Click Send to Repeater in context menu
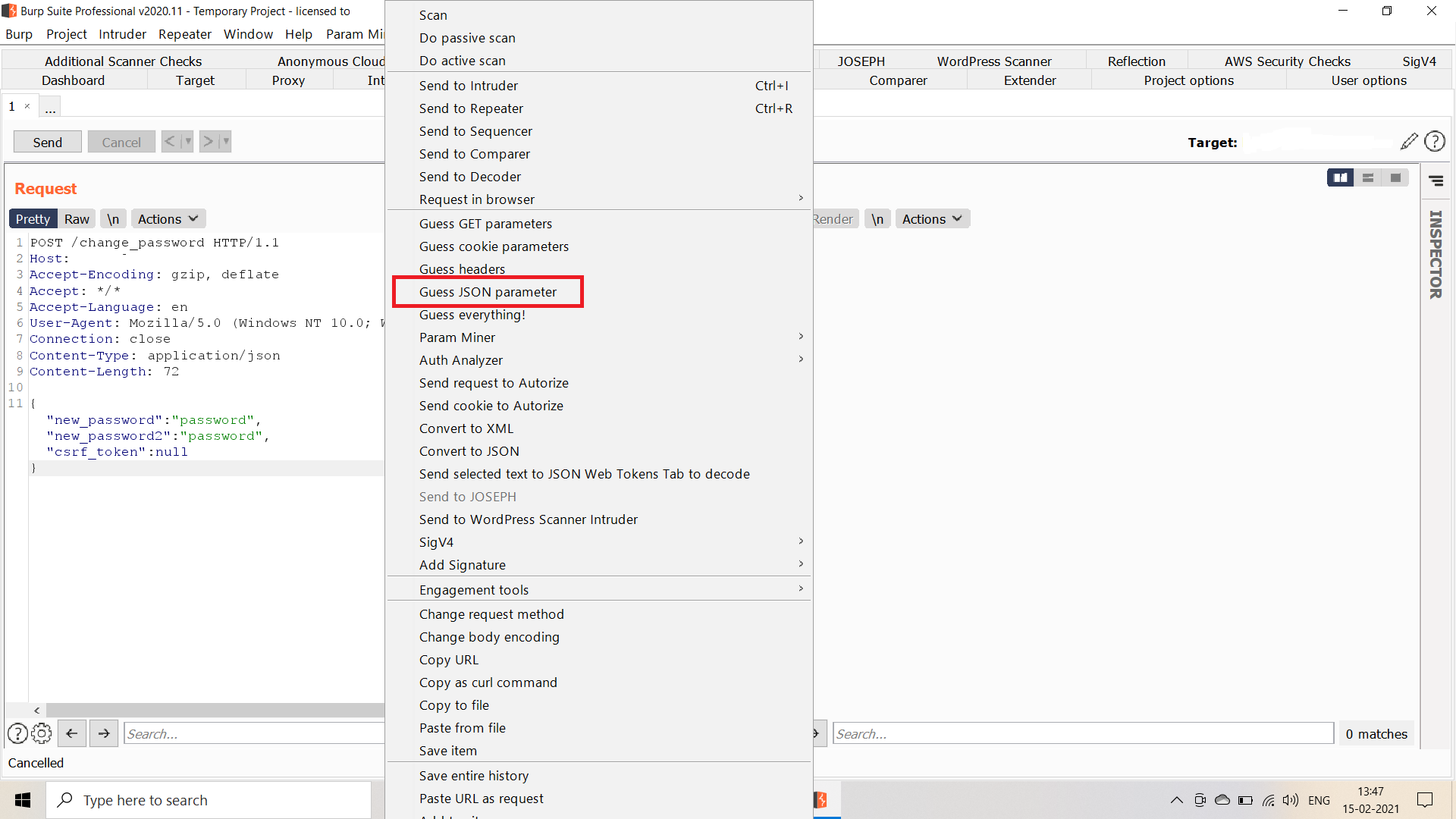Screen dimensions: 1456x819 (471, 108)
